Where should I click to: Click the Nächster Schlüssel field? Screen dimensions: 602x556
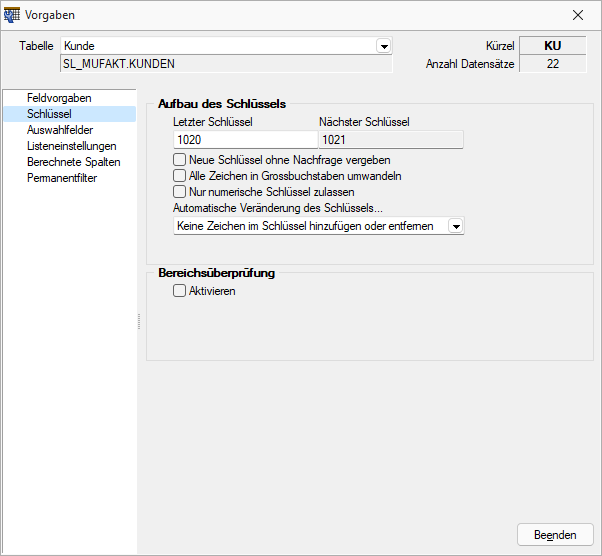[391, 140]
